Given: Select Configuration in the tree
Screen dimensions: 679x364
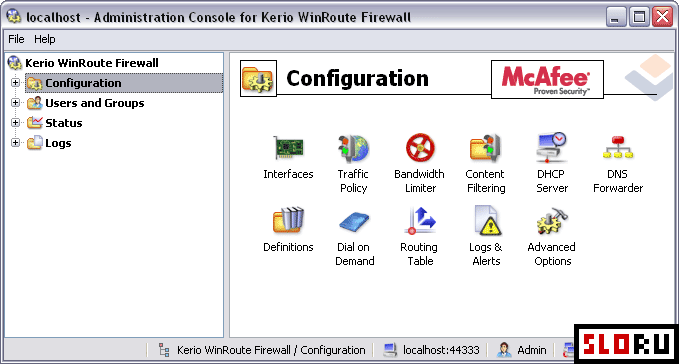Looking at the screenshot, I should pyautogui.click(x=124, y=83).
